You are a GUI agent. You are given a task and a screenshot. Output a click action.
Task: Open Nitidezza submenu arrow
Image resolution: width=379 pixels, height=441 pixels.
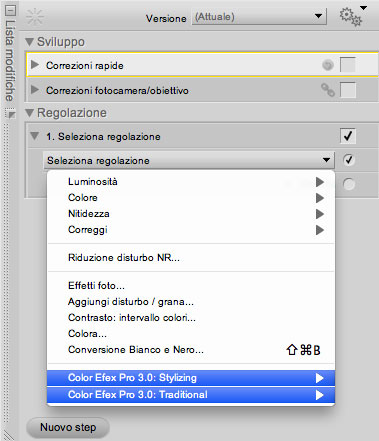tap(320, 214)
